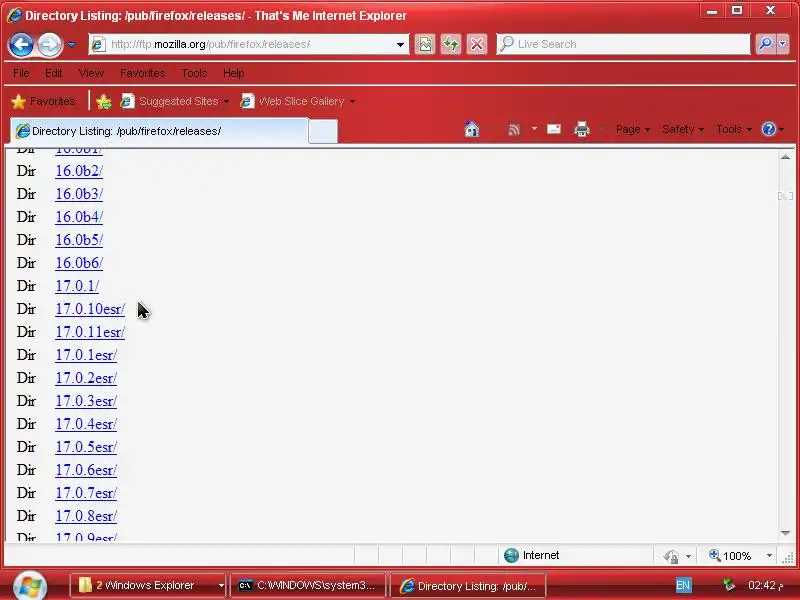Open the Favorites center star button
Viewport: 800px width, 600px height.
point(43,102)
